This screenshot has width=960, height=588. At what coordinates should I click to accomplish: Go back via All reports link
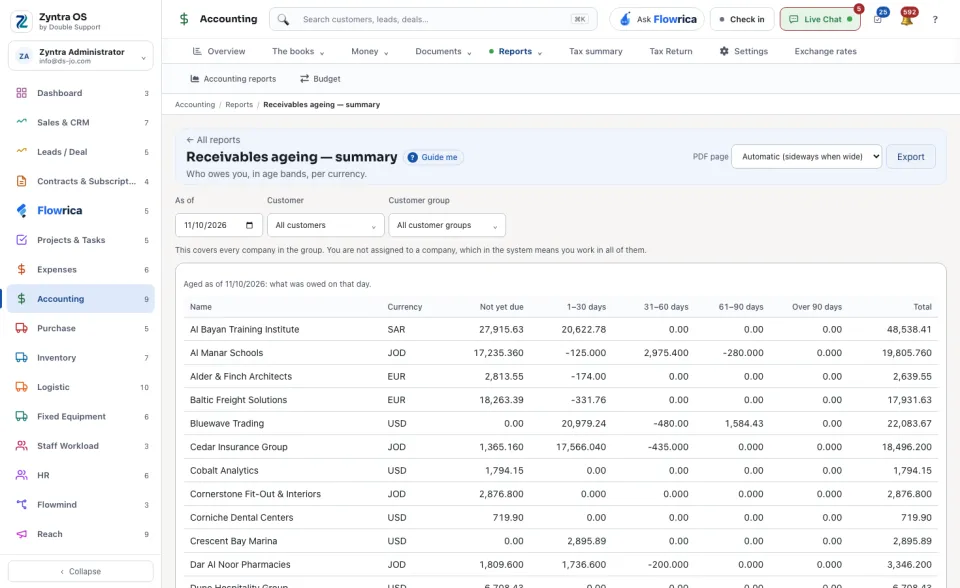[213, 140]
